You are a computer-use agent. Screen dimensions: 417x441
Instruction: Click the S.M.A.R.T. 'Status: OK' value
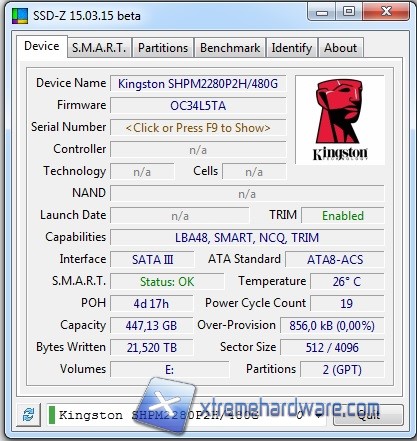click(x=167, y=282)
